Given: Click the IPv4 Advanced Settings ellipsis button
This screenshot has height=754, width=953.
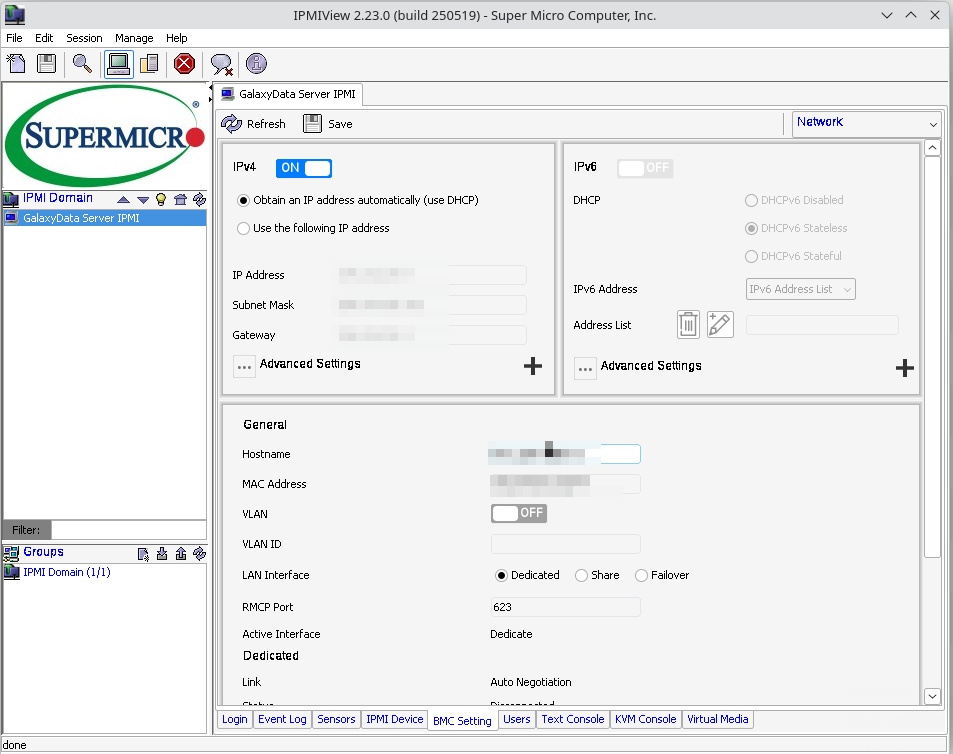Looking at the screenshot, I should [x=244, y=366].
